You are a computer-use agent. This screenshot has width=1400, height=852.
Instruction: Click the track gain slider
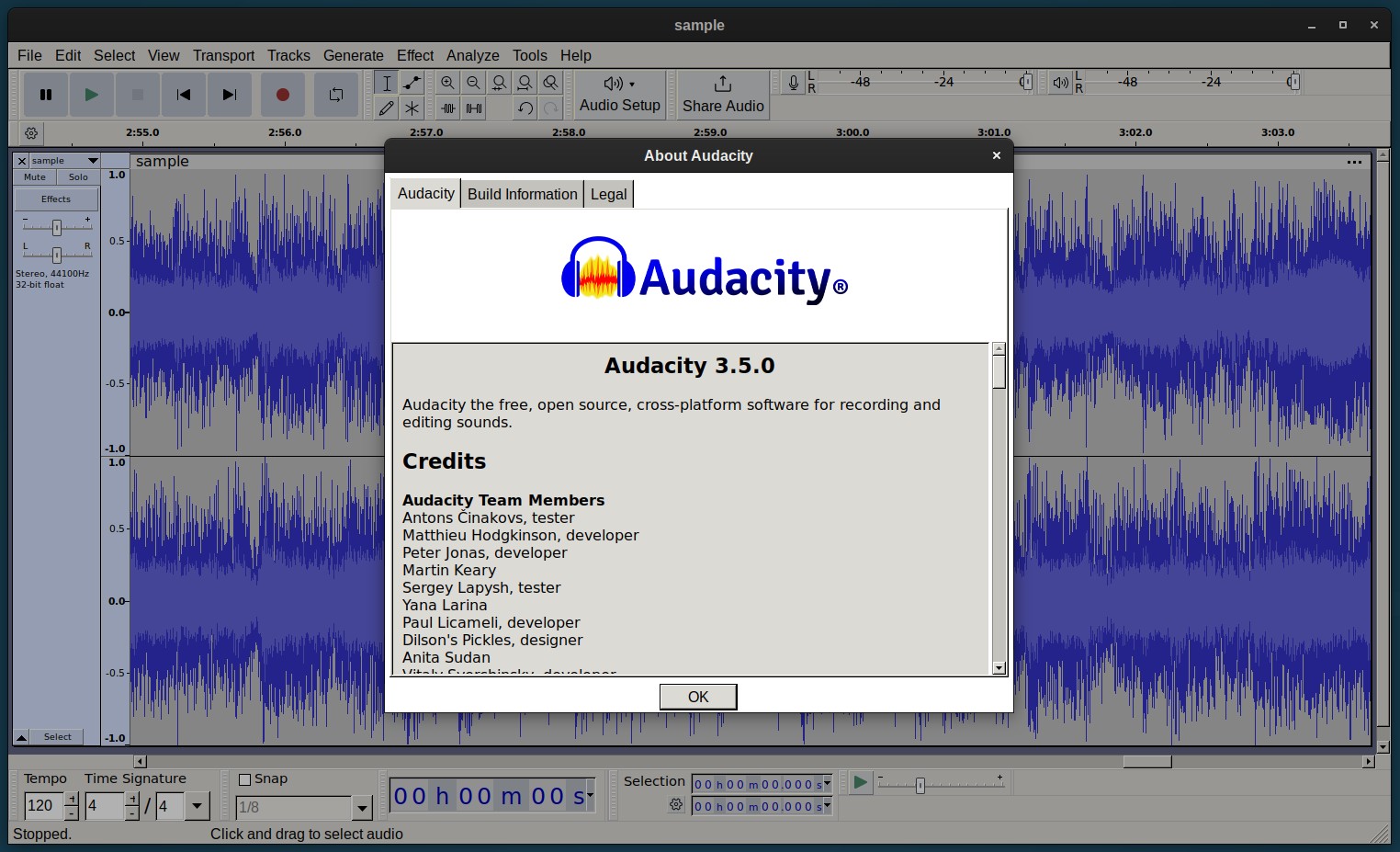56,227
